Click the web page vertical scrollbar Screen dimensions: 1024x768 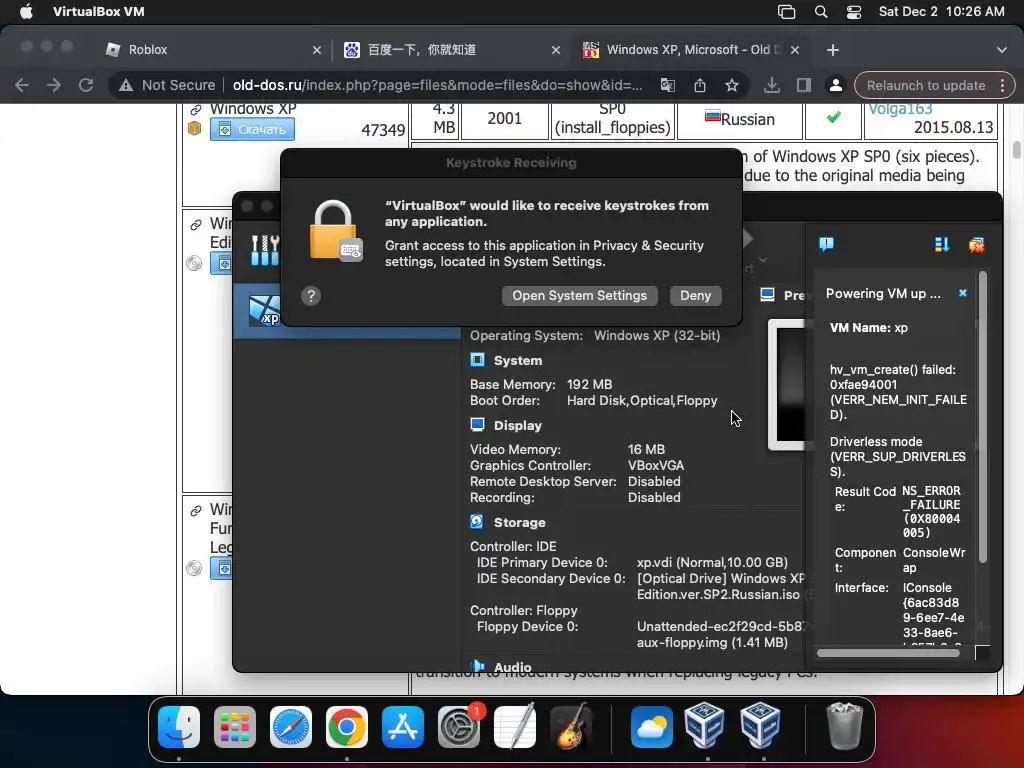pyautogui.click(x=1017, y=150)
